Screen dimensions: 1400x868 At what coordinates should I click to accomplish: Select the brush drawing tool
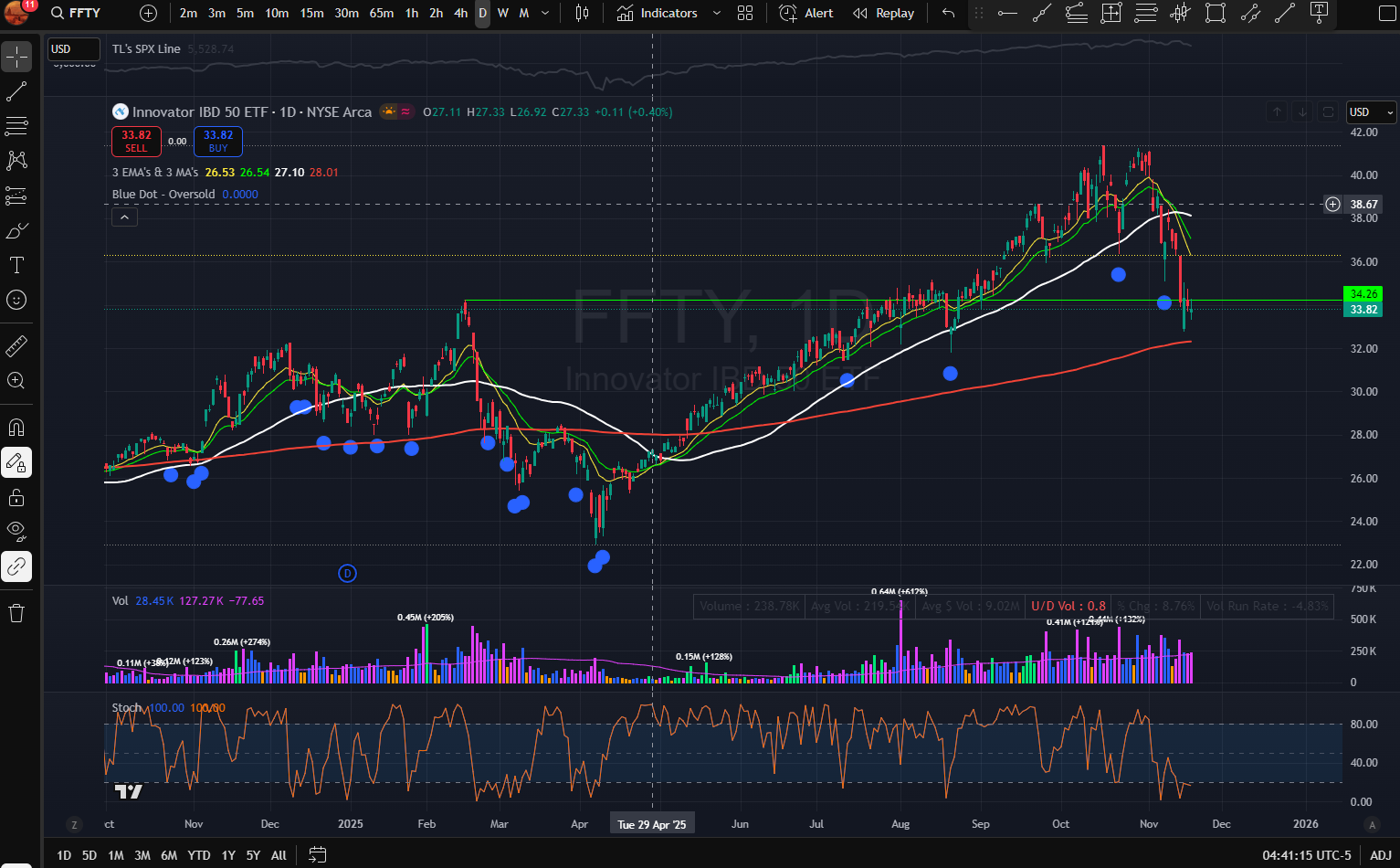16,230
